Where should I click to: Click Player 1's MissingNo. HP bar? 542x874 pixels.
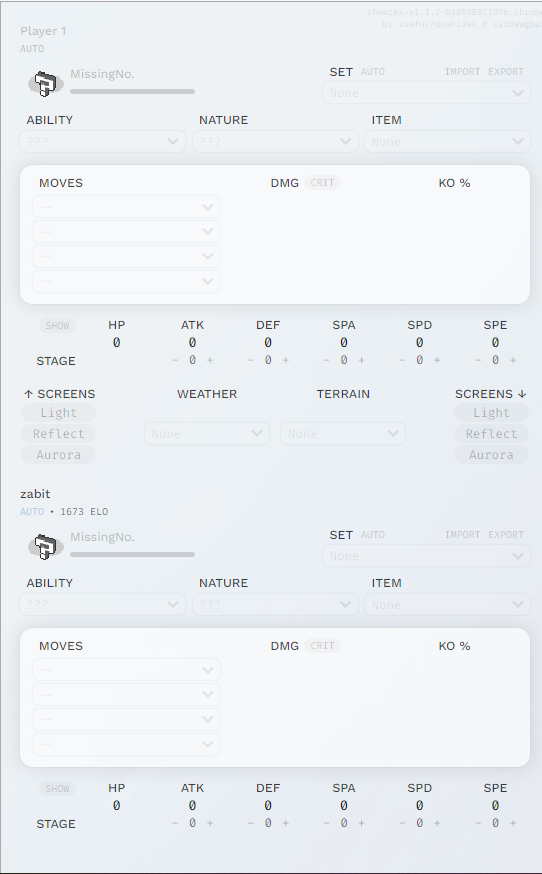(133, 91)
